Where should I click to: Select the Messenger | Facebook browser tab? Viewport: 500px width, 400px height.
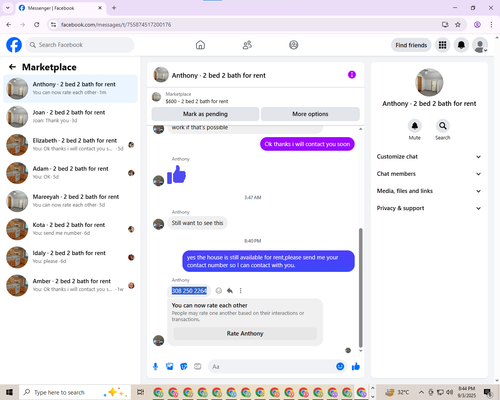click(61, 8)
